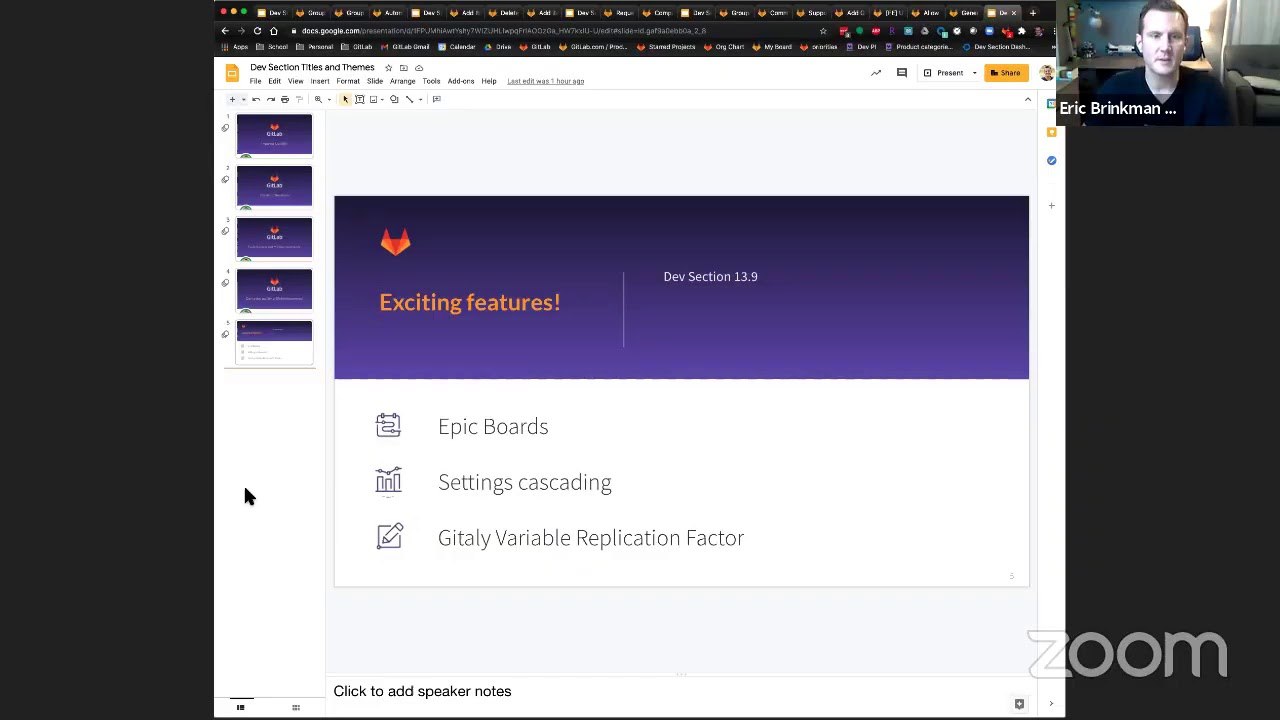Open the Help menu
Viewport: 1280px width, 720px height.
tap(489, 81)
